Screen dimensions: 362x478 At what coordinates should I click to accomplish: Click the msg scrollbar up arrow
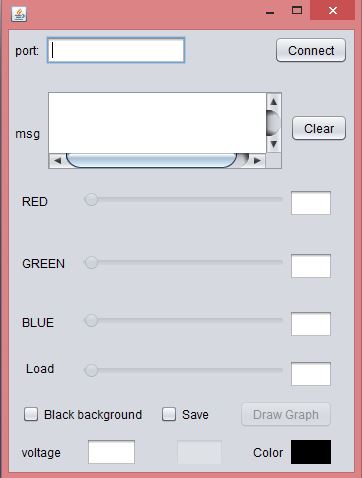[274, 101]
